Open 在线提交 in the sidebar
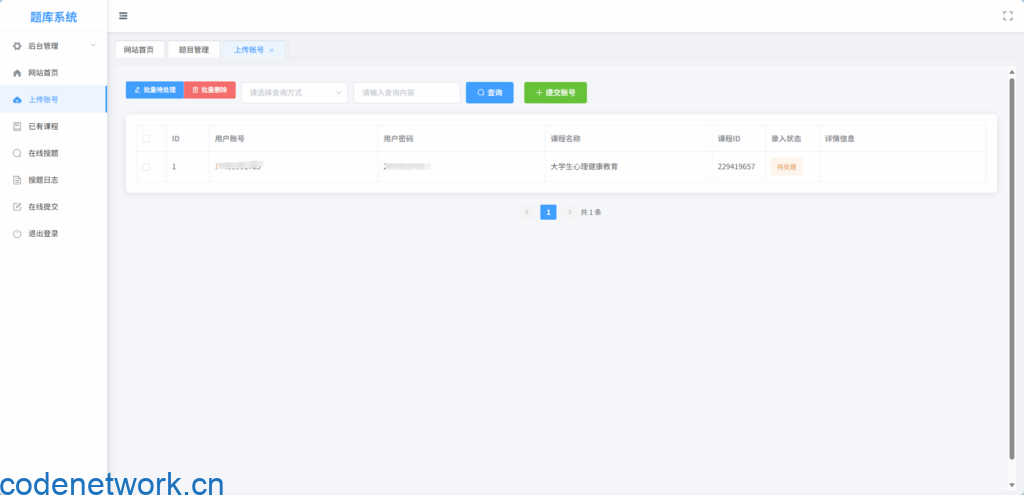The width and height of the screenshot is (1024, 495). coord(43,207)
